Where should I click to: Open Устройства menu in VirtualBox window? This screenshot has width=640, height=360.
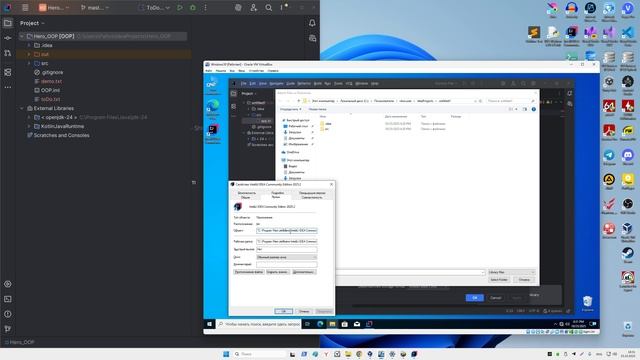pyautogui.click(x=256, y=71)
